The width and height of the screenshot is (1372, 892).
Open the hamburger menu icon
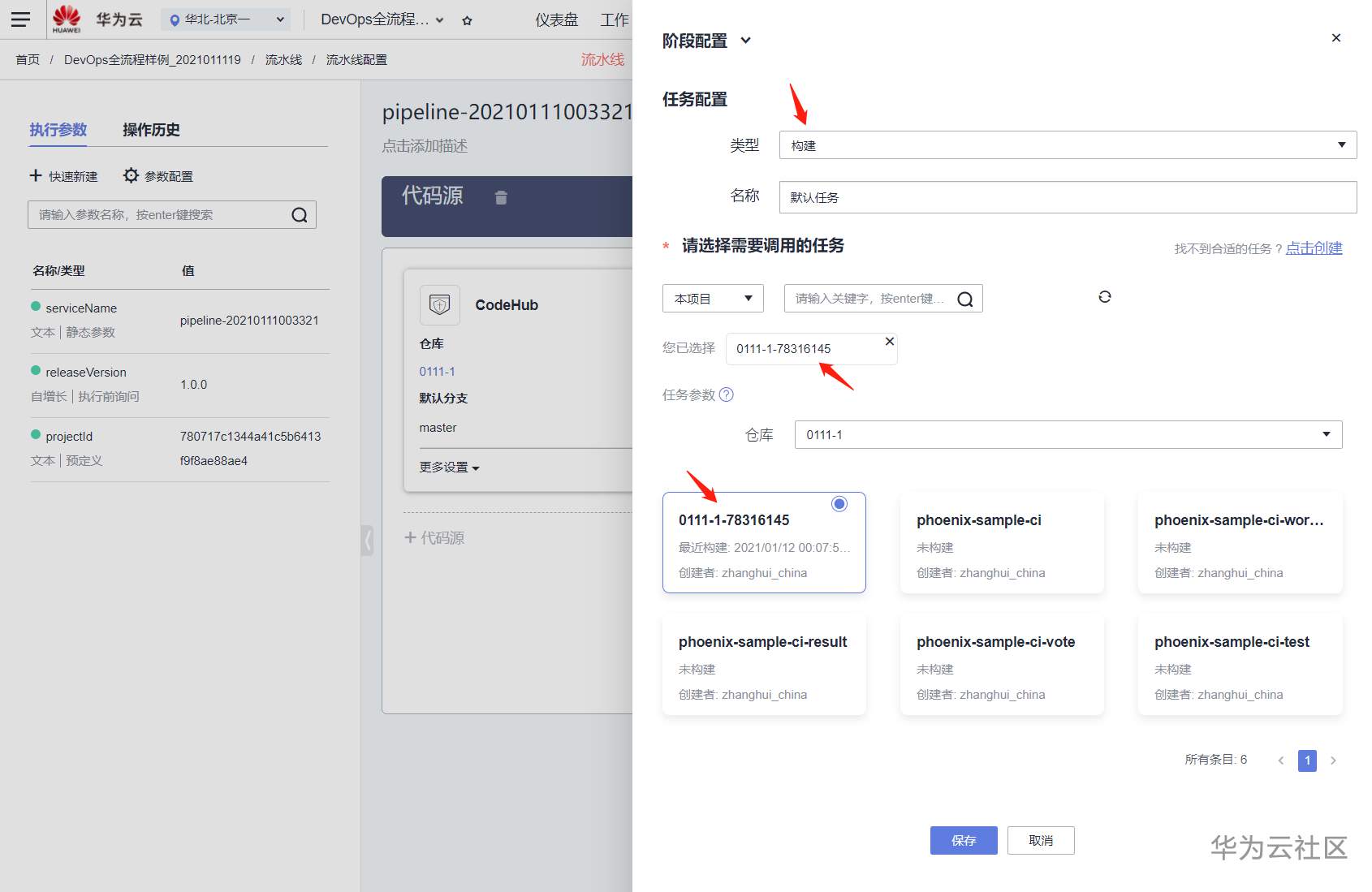(20, 19)
